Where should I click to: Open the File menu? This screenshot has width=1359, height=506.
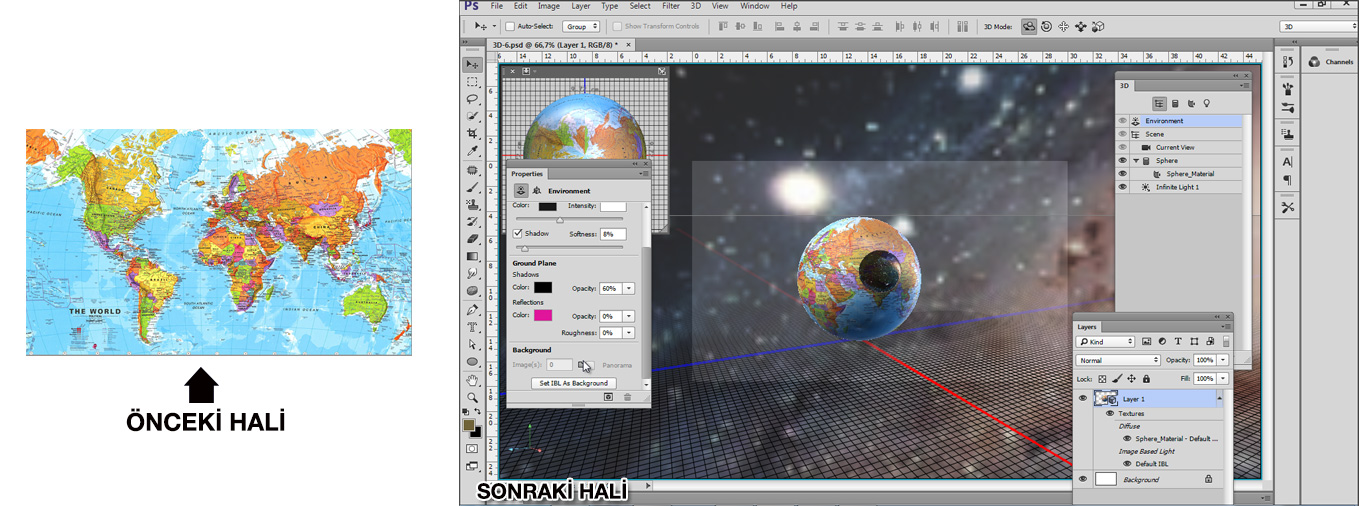click(x=497, y=6)
